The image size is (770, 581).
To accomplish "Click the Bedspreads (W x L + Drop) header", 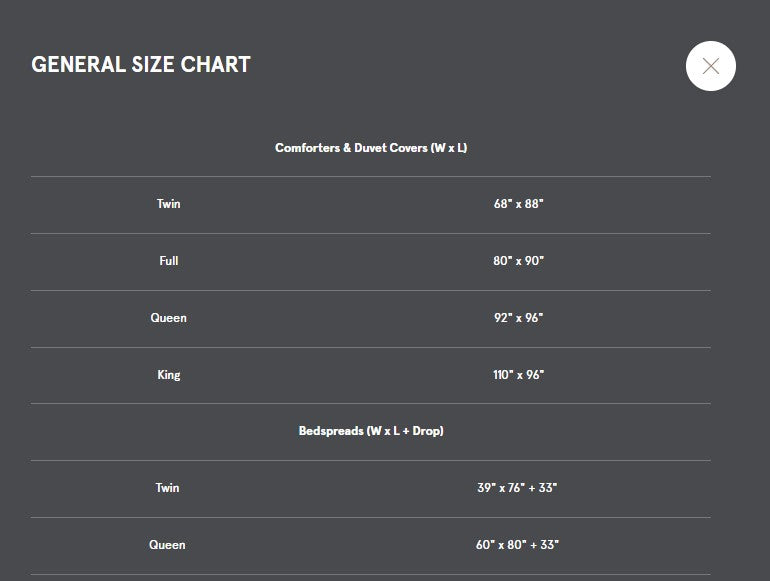I will pyautogui.click(x=371, y=431).
